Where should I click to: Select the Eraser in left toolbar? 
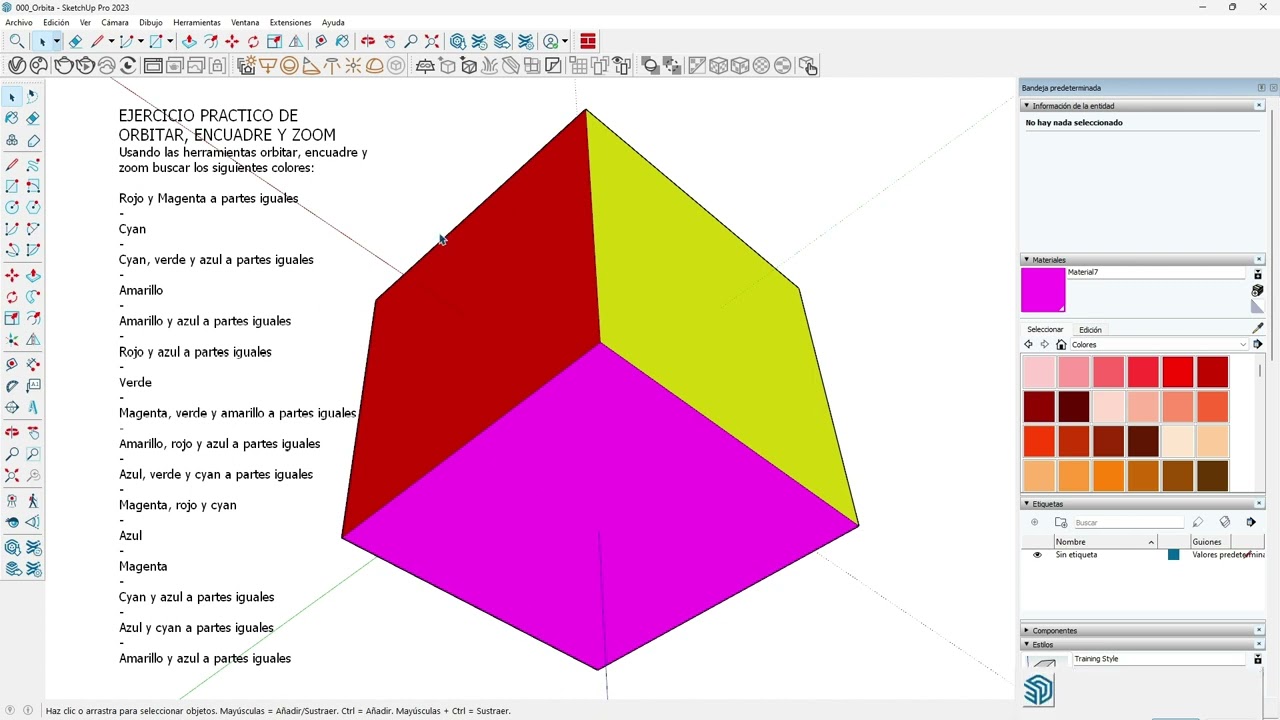click(33, 118)
